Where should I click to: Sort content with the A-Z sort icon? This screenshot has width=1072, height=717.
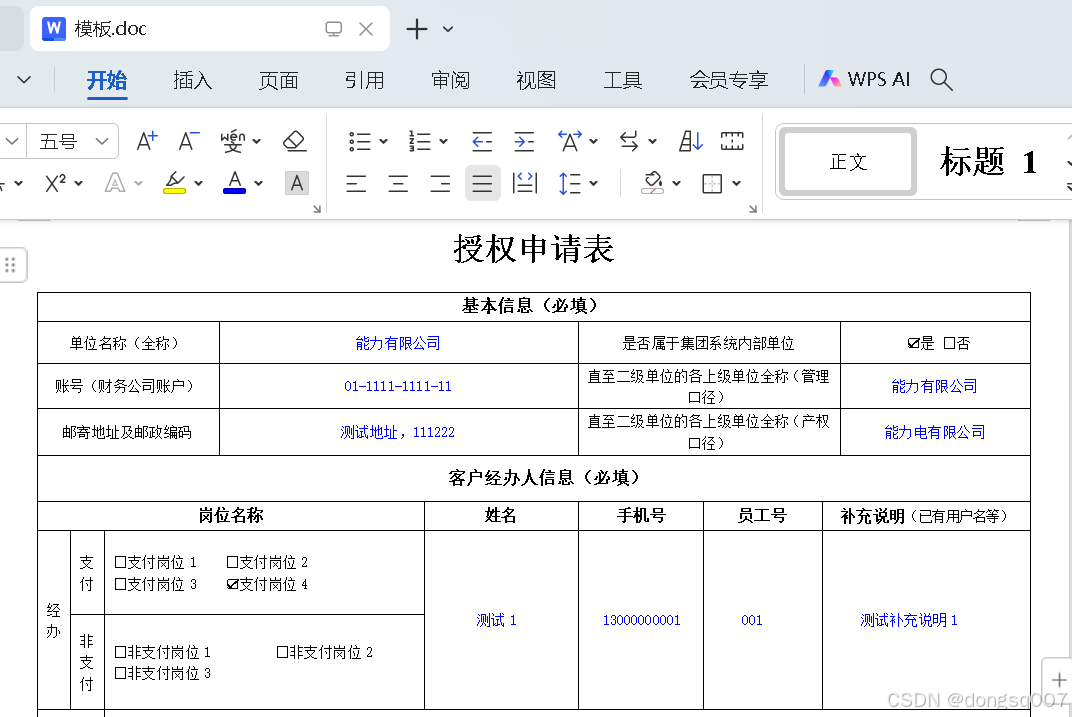coord(691,141)
